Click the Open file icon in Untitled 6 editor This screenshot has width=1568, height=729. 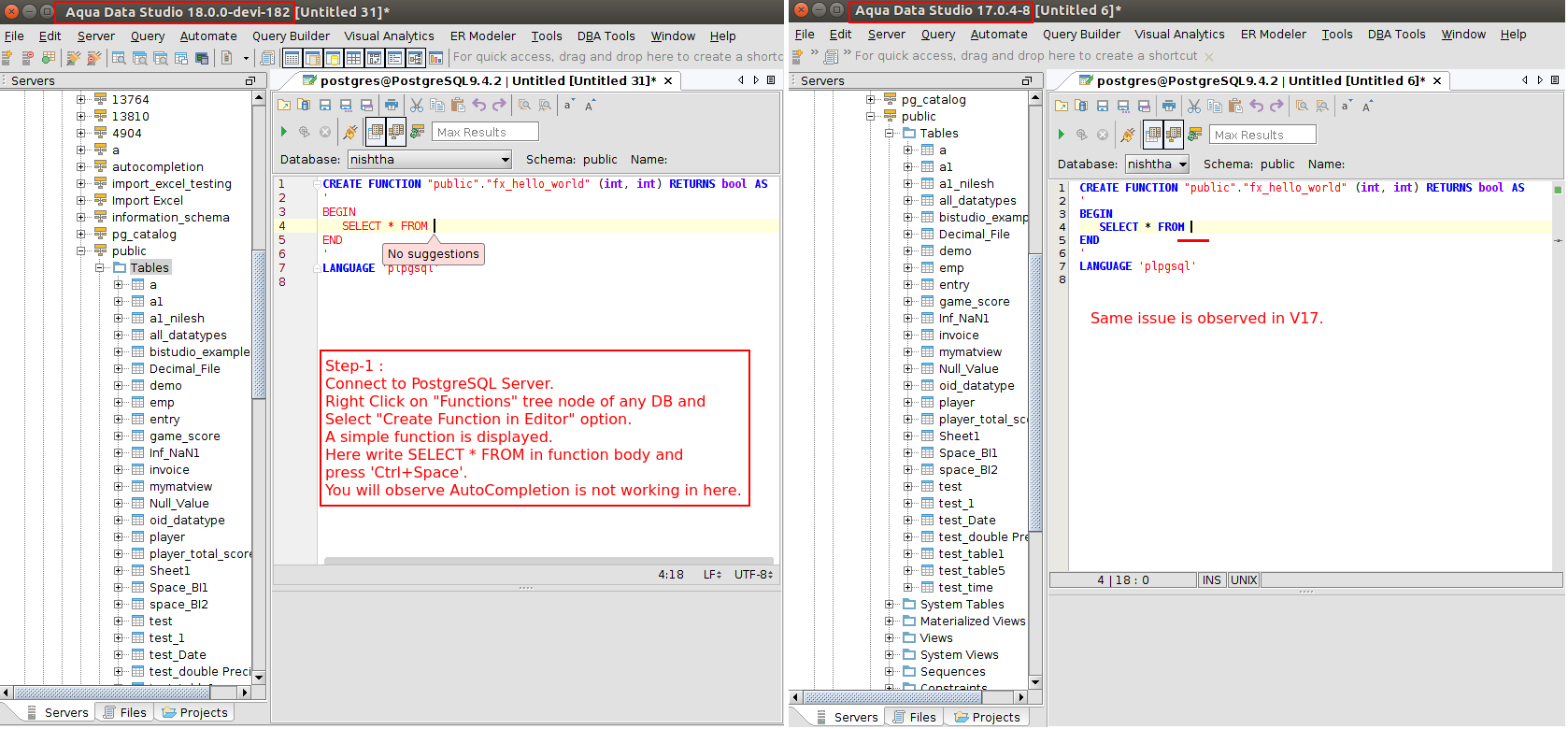(x=1062, y=107)
